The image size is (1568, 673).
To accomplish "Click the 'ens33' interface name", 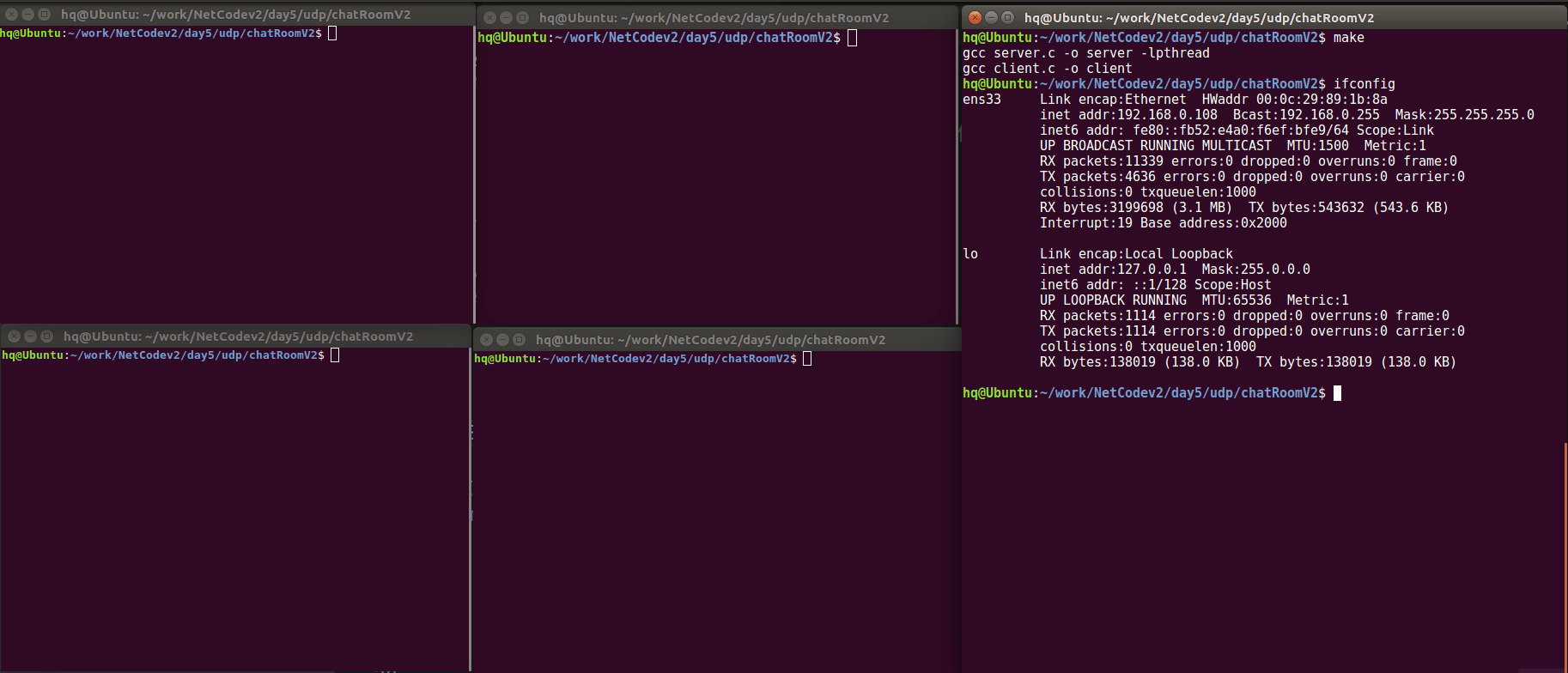I will tap(982, 100).
